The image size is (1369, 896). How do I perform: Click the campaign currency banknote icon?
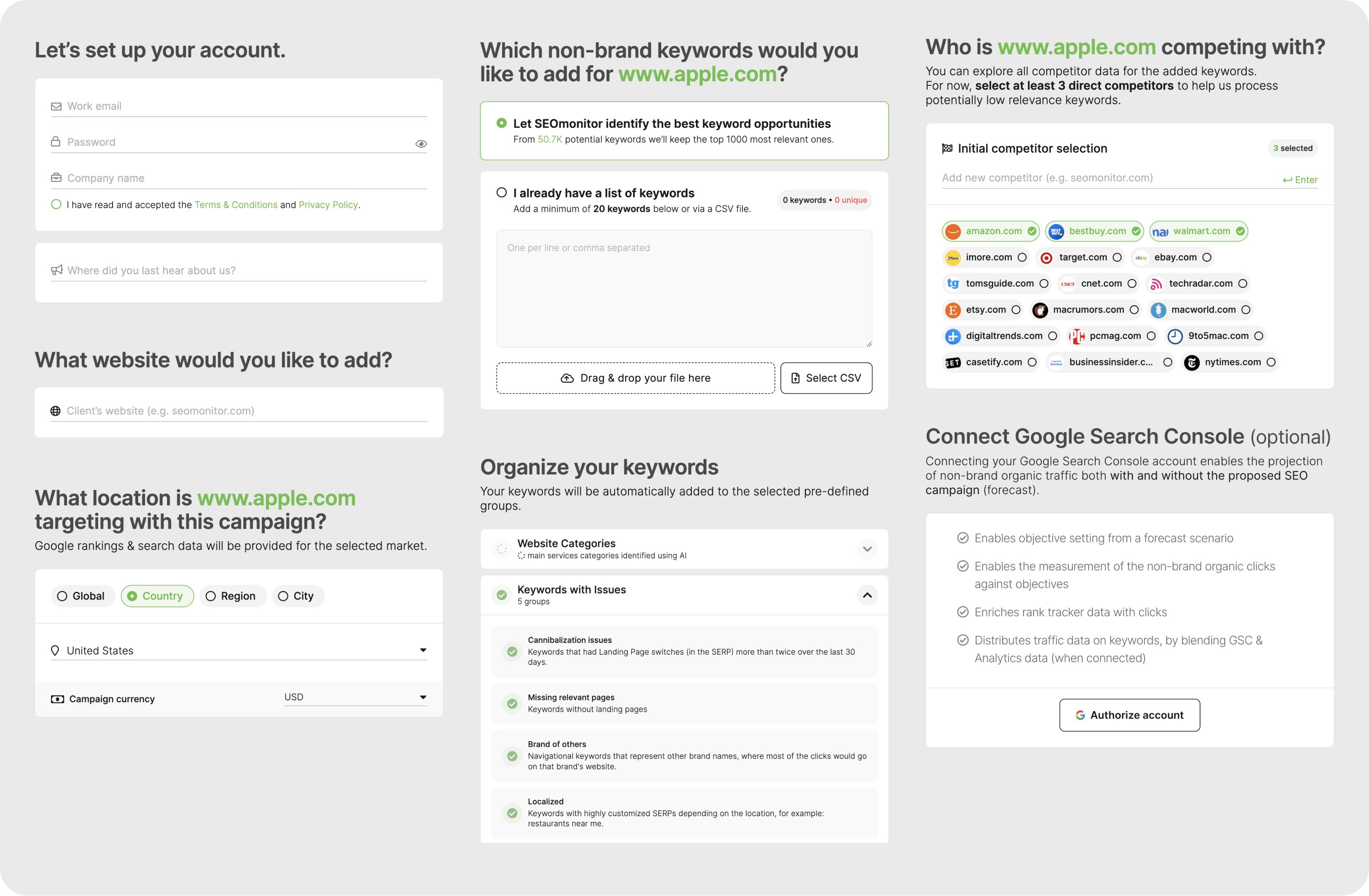tap(57, 699)
